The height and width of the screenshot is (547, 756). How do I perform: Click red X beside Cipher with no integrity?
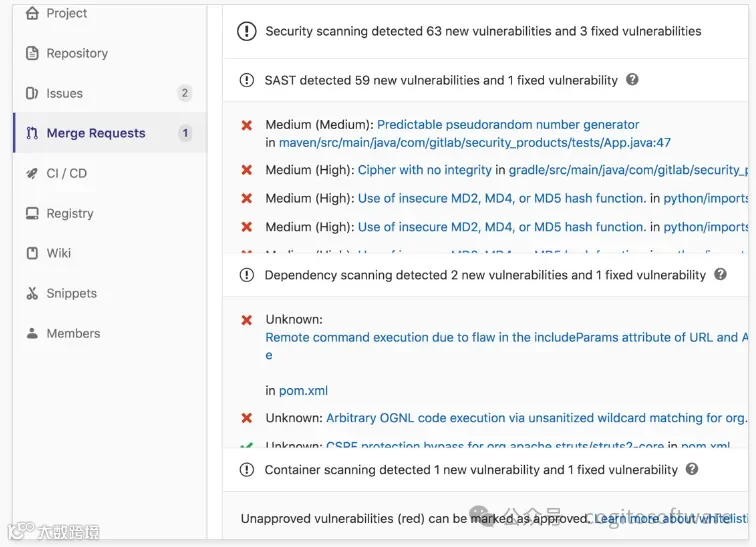coord(246,170)
